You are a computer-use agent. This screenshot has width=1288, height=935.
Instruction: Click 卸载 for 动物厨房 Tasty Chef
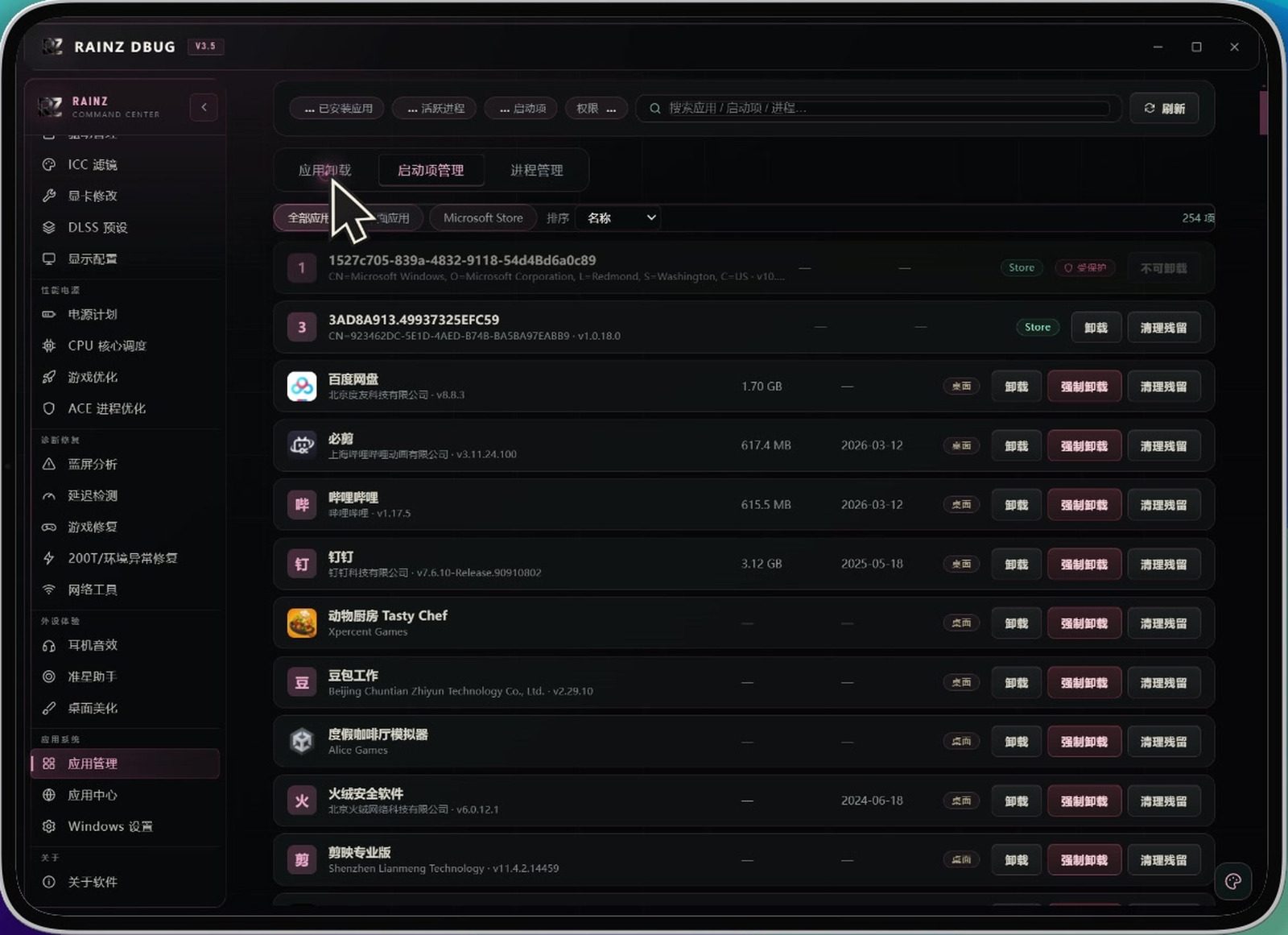point(1016,623)
